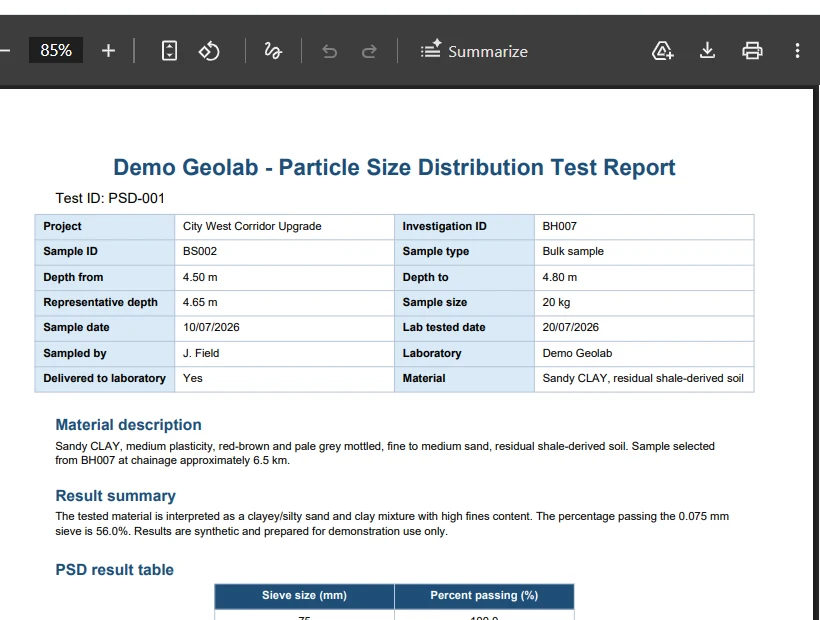The width and height of the screenshot is (820, 620).
Task: Click the 'Delivered to laboratory' label cell
Action: [105, 378]
